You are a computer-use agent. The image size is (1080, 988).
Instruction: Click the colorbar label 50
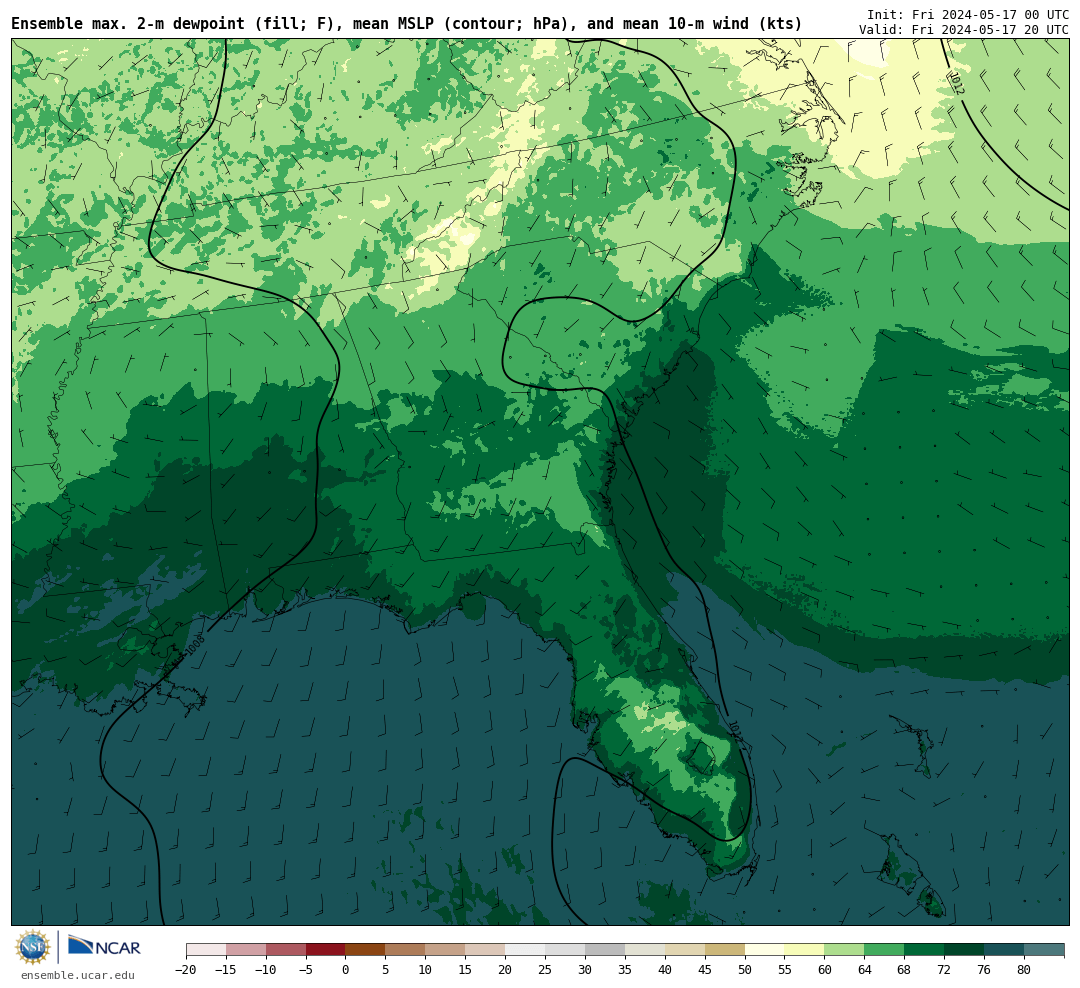point(745,969)
